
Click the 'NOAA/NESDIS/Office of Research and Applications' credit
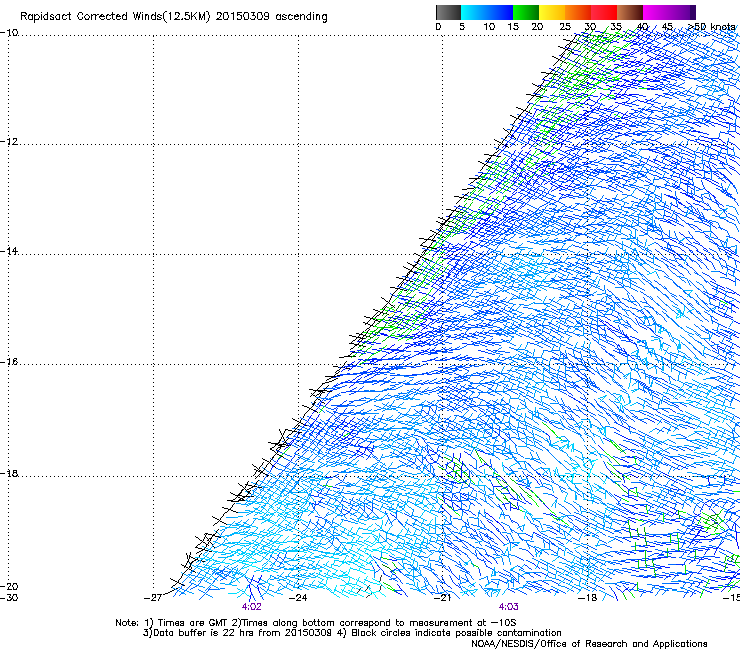[589, 644]
